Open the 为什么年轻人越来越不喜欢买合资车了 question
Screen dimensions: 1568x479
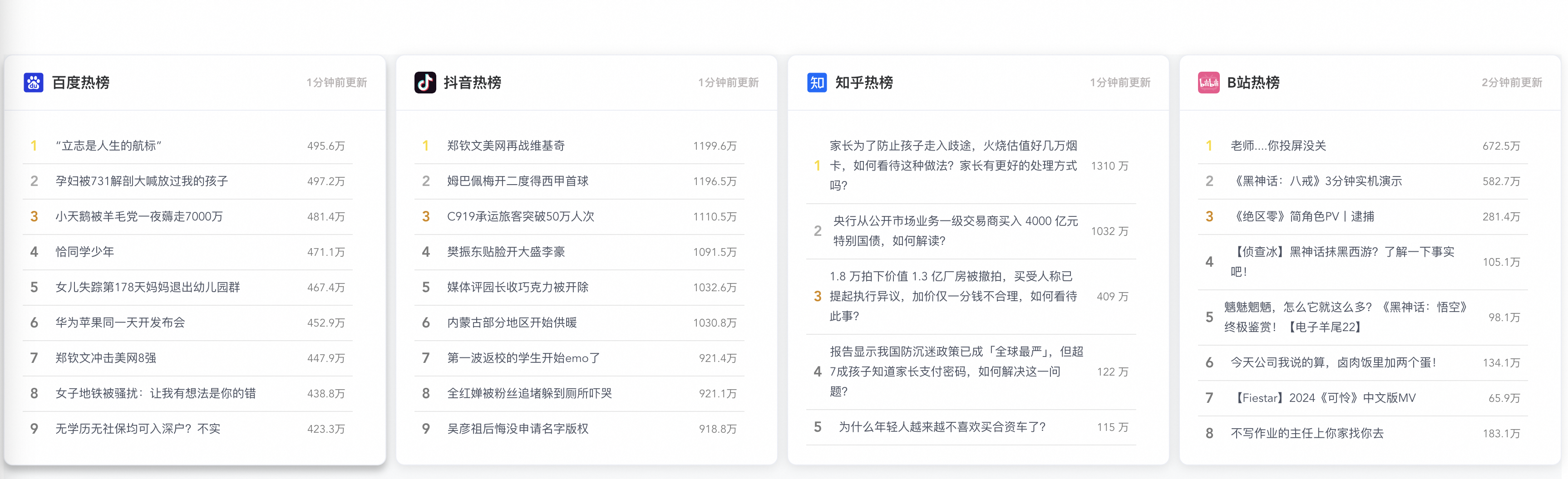pos(942,427)
